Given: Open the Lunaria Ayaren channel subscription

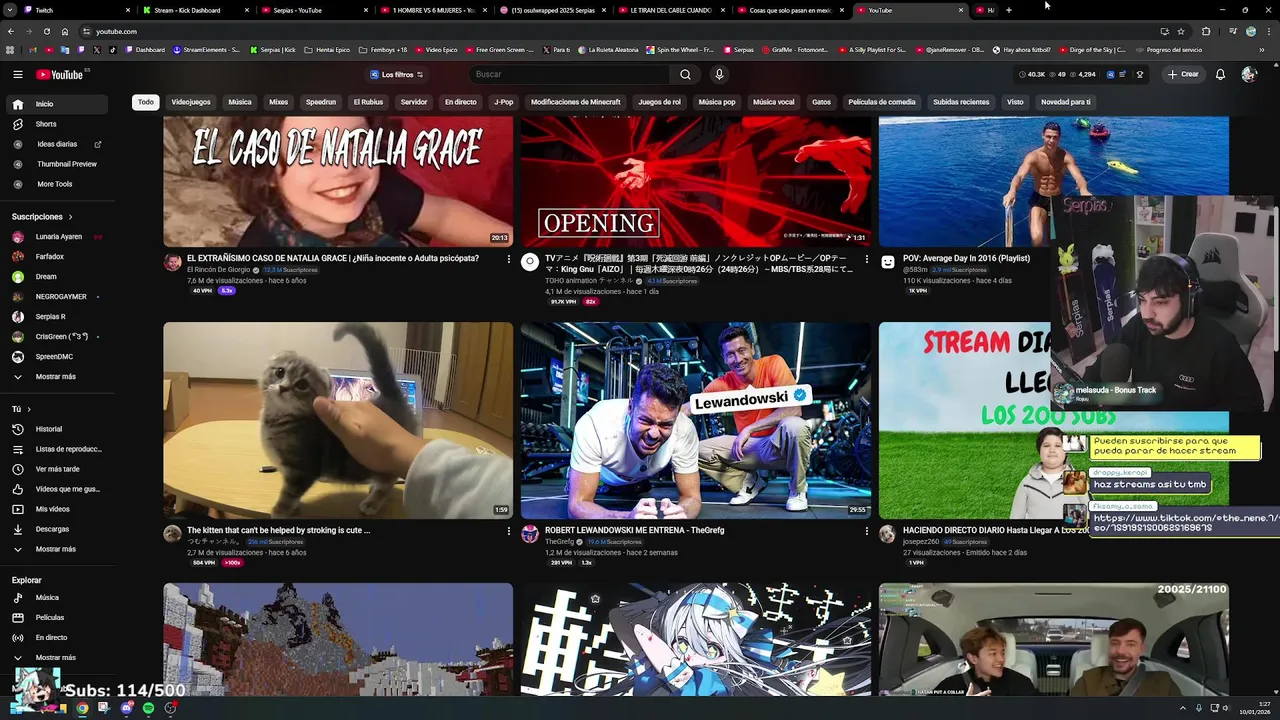Looking at the screenshot, I should click(56, 237).
